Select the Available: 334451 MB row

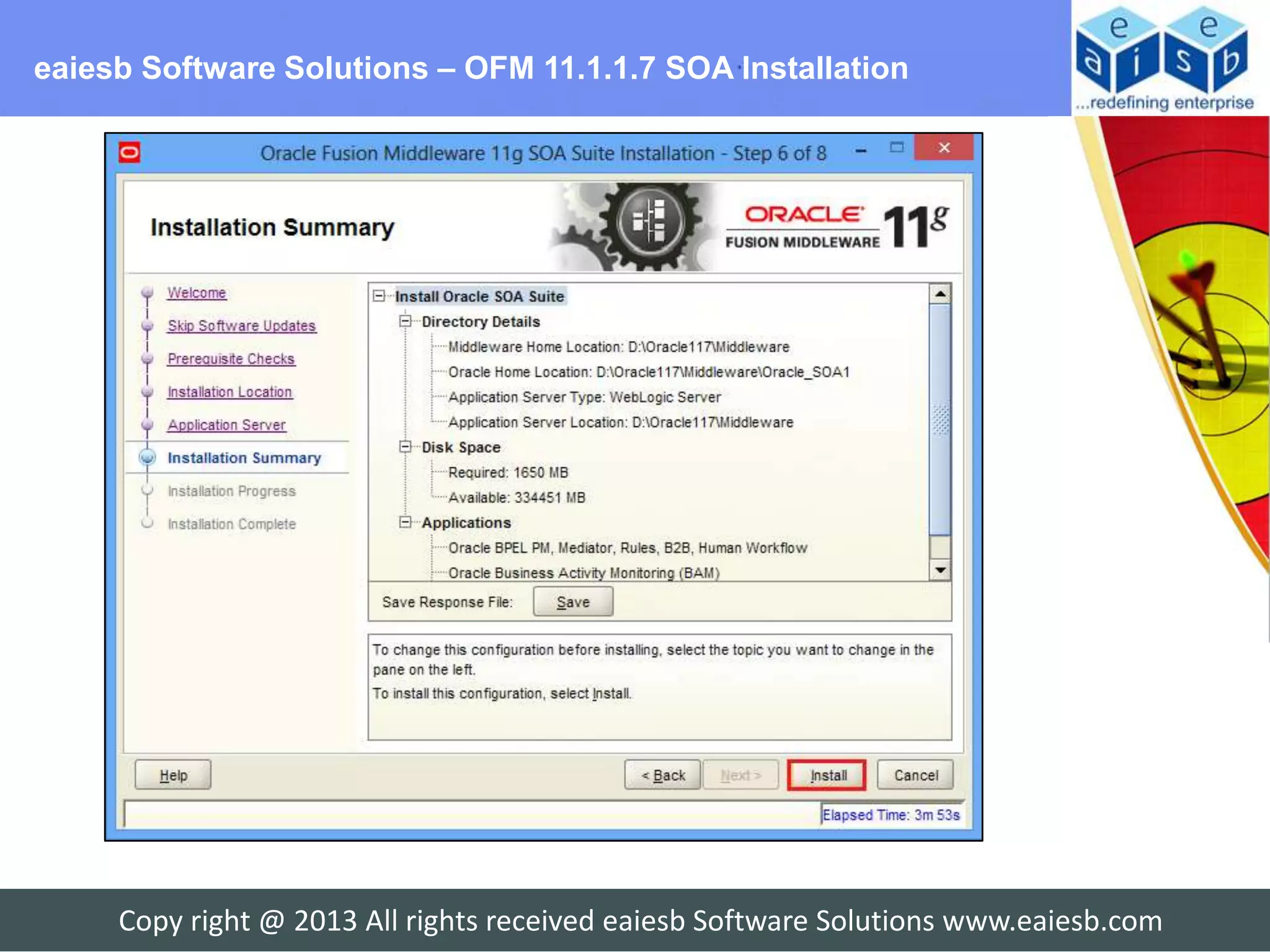(x=517, y=498)
